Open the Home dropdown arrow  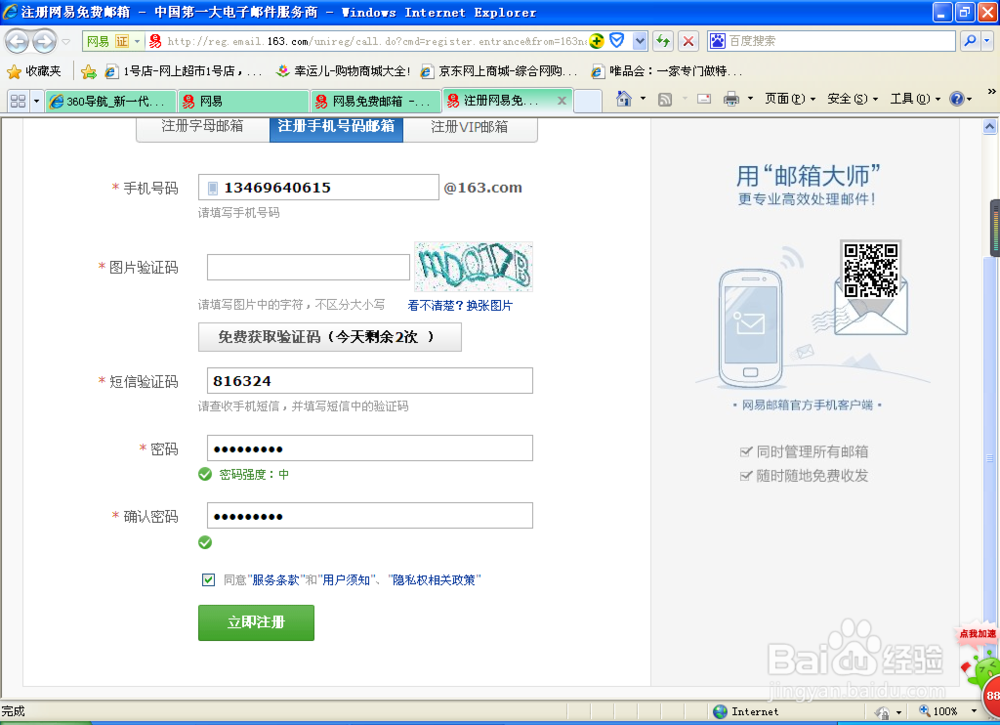click(x=643, y=99)
